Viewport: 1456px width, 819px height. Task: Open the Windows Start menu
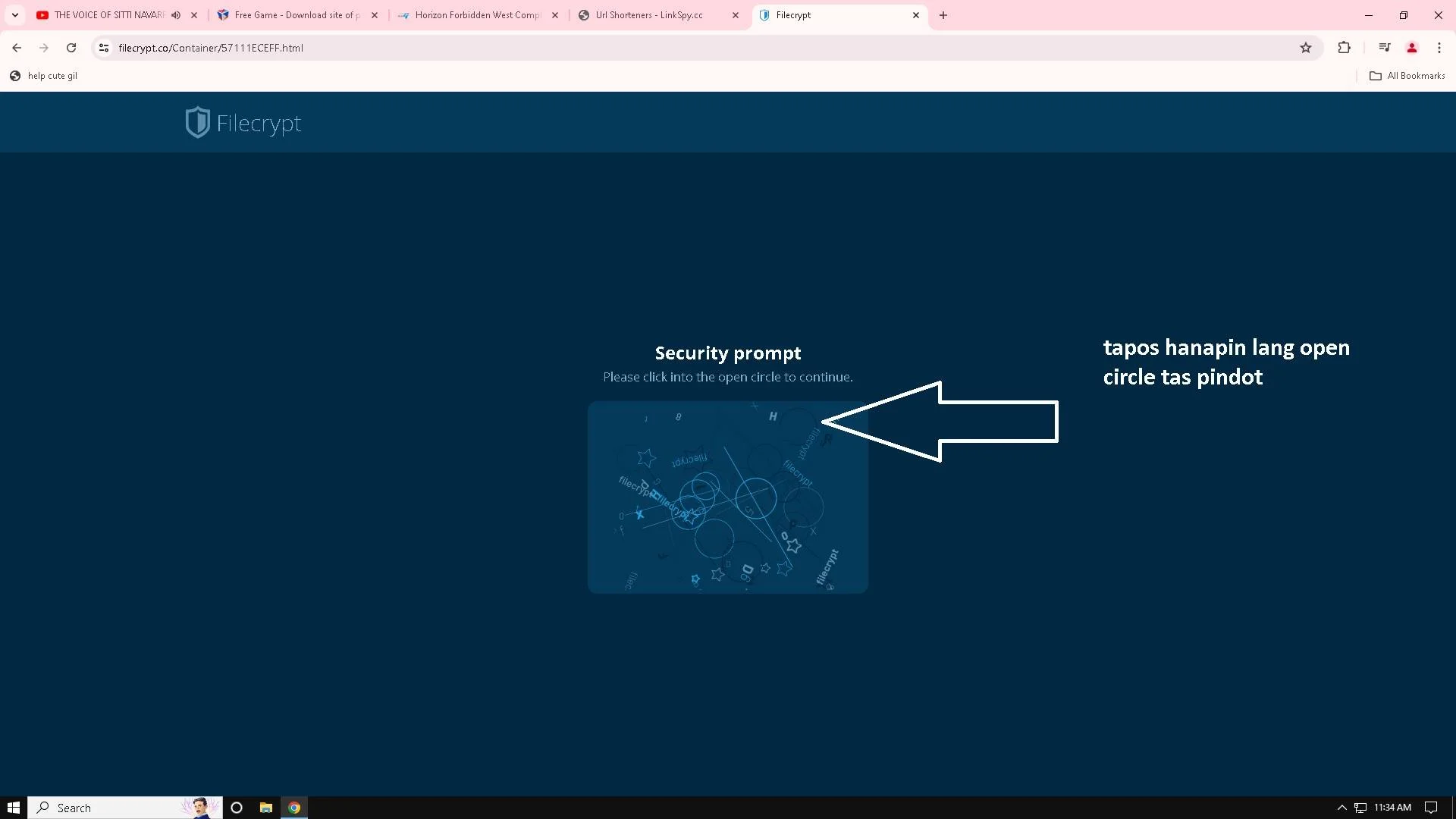[14, 808]
